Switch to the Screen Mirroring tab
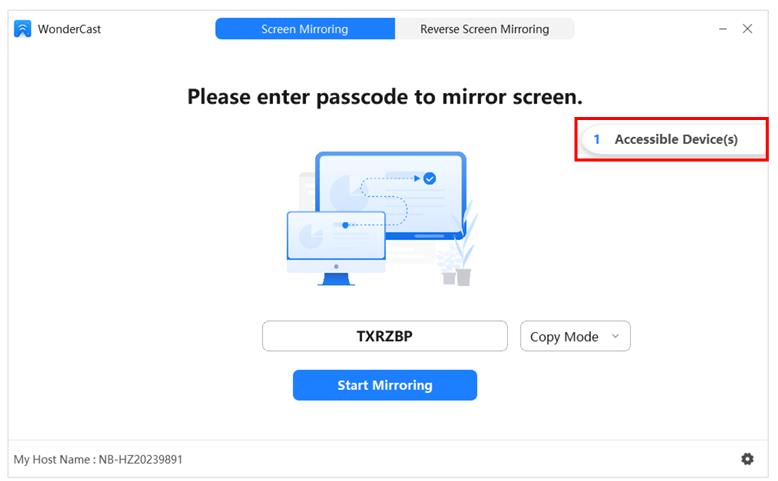Viewport: 778px width, 481px height. (x=305, y=29)
